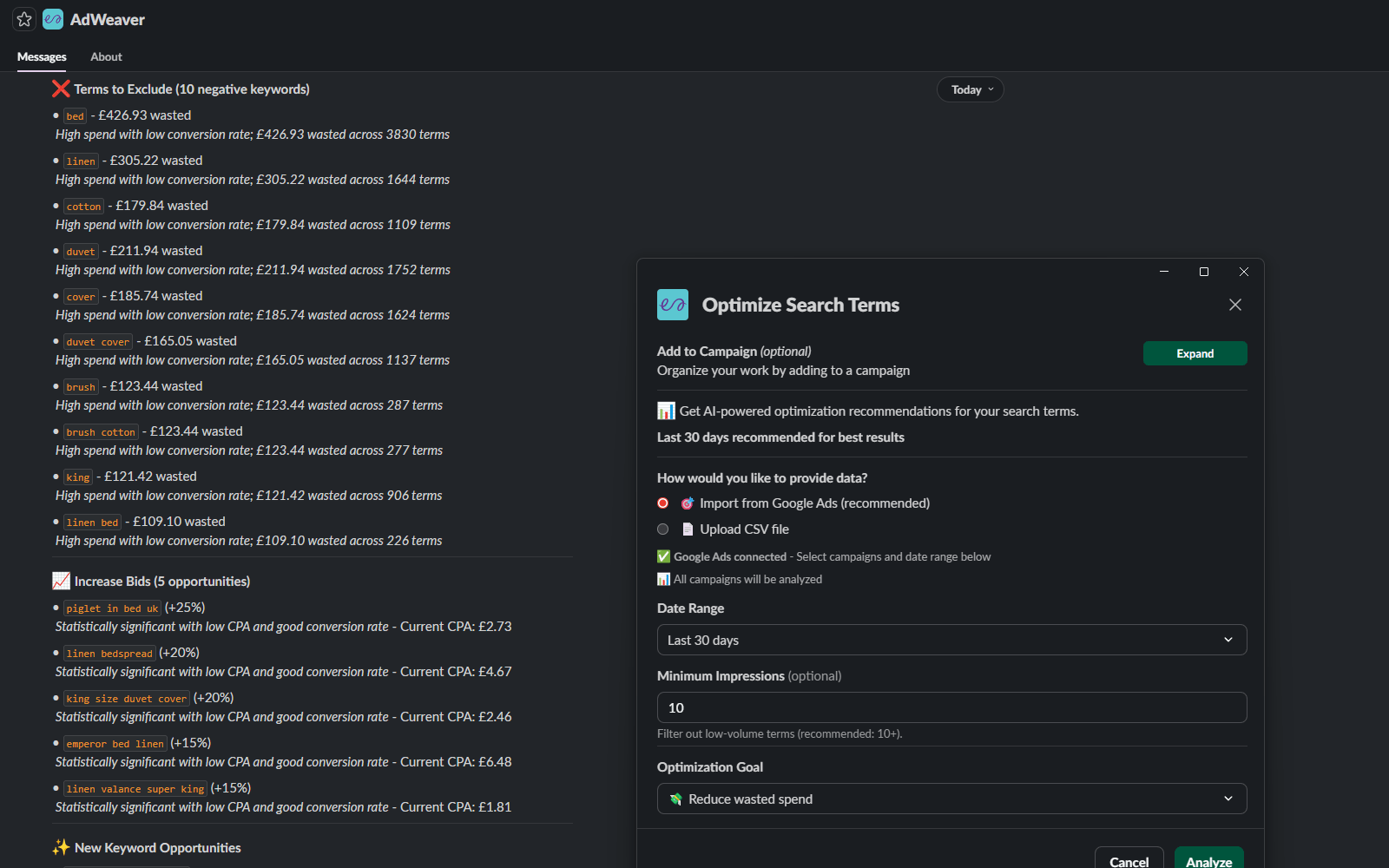This screenshot has width=1389, height=868.
Task: Click the star favorite icon beside AdWeaver
Action: (23, 18)
